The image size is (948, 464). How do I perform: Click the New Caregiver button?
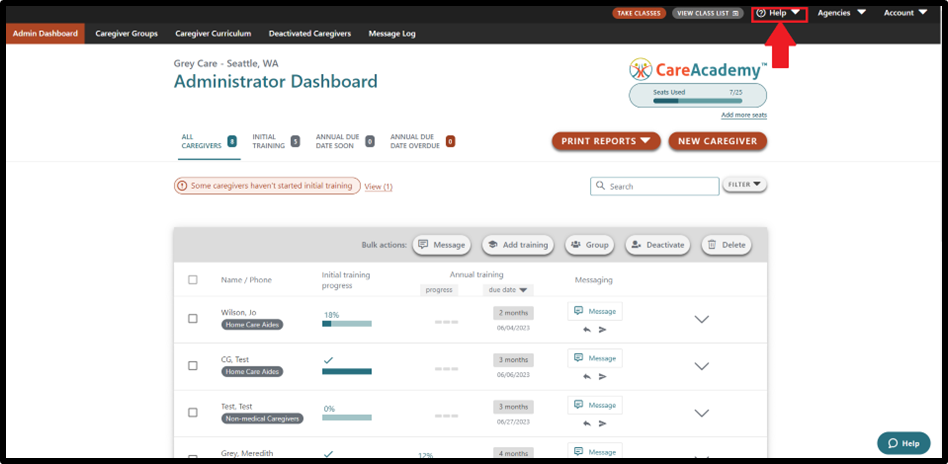point(717,141)
